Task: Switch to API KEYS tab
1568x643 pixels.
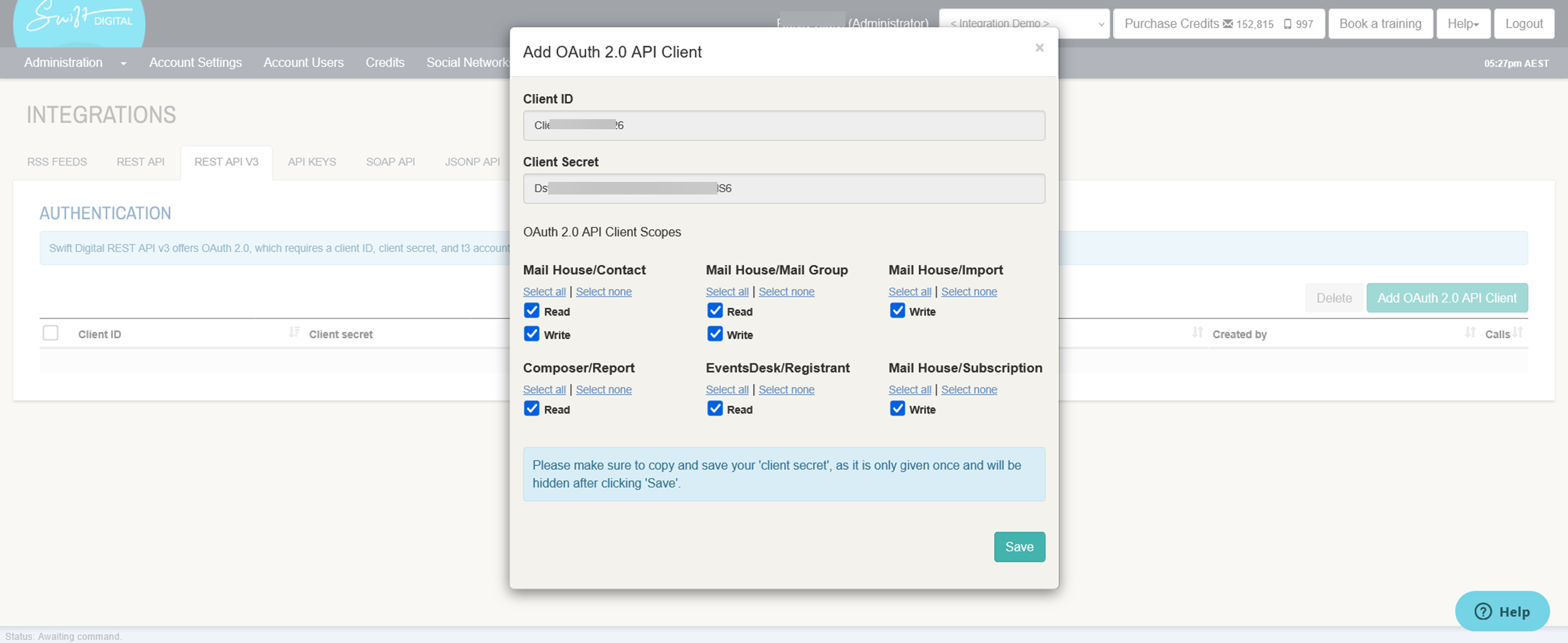Action: pos(312,162)
